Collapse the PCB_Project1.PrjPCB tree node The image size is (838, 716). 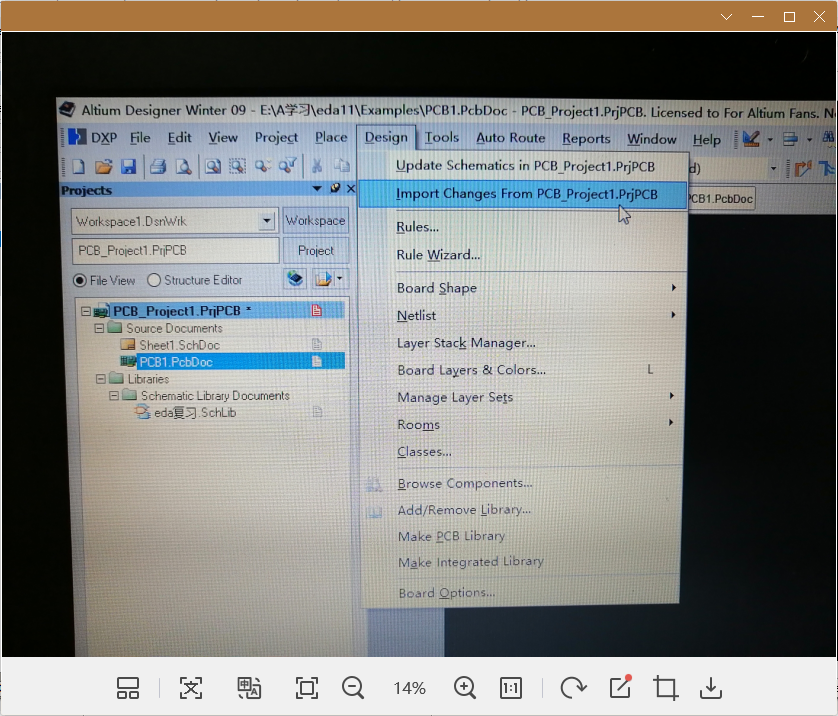pyautogui.click(x=86, y=311)
